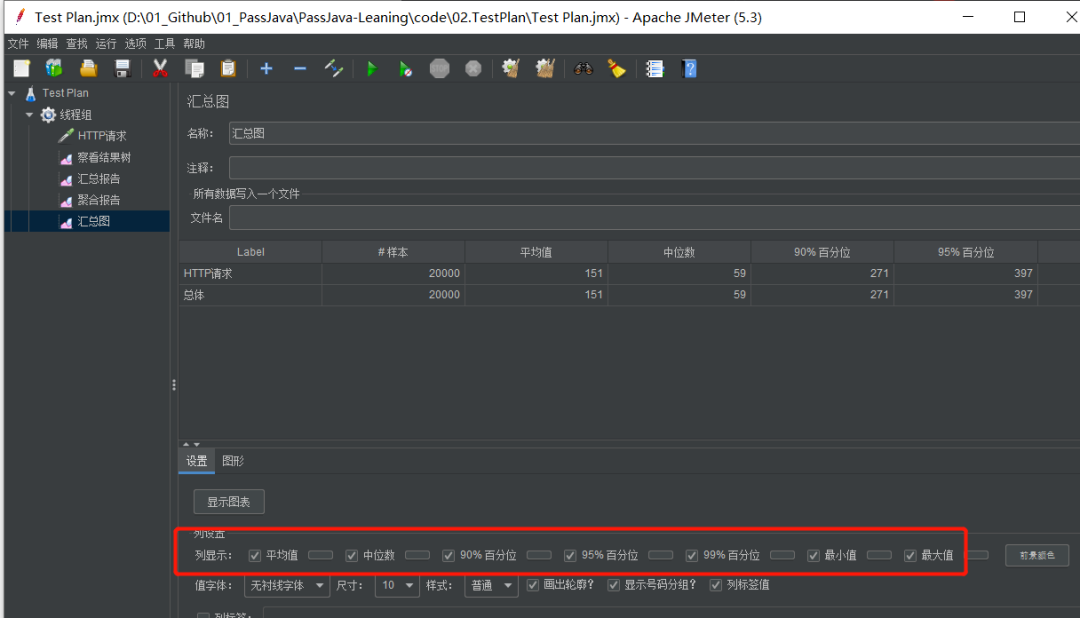
Task: Open the 帮助 menu
Action: [x=194, y=44]
